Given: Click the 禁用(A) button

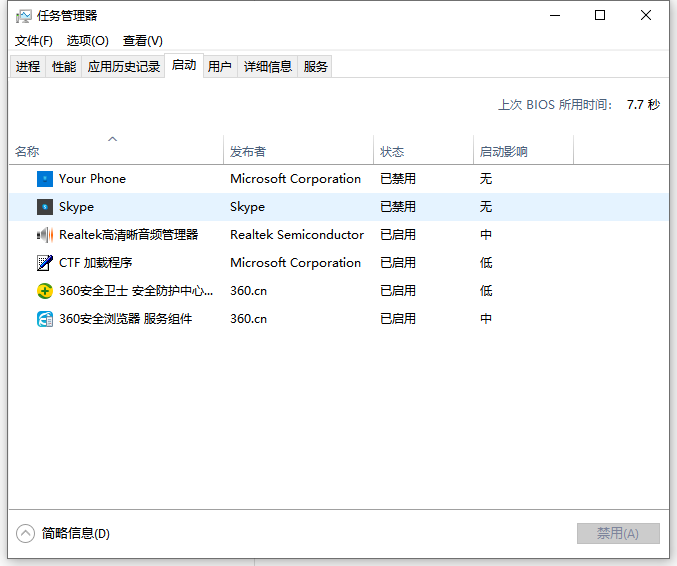Looking at the screenshot, I should 618,534.
